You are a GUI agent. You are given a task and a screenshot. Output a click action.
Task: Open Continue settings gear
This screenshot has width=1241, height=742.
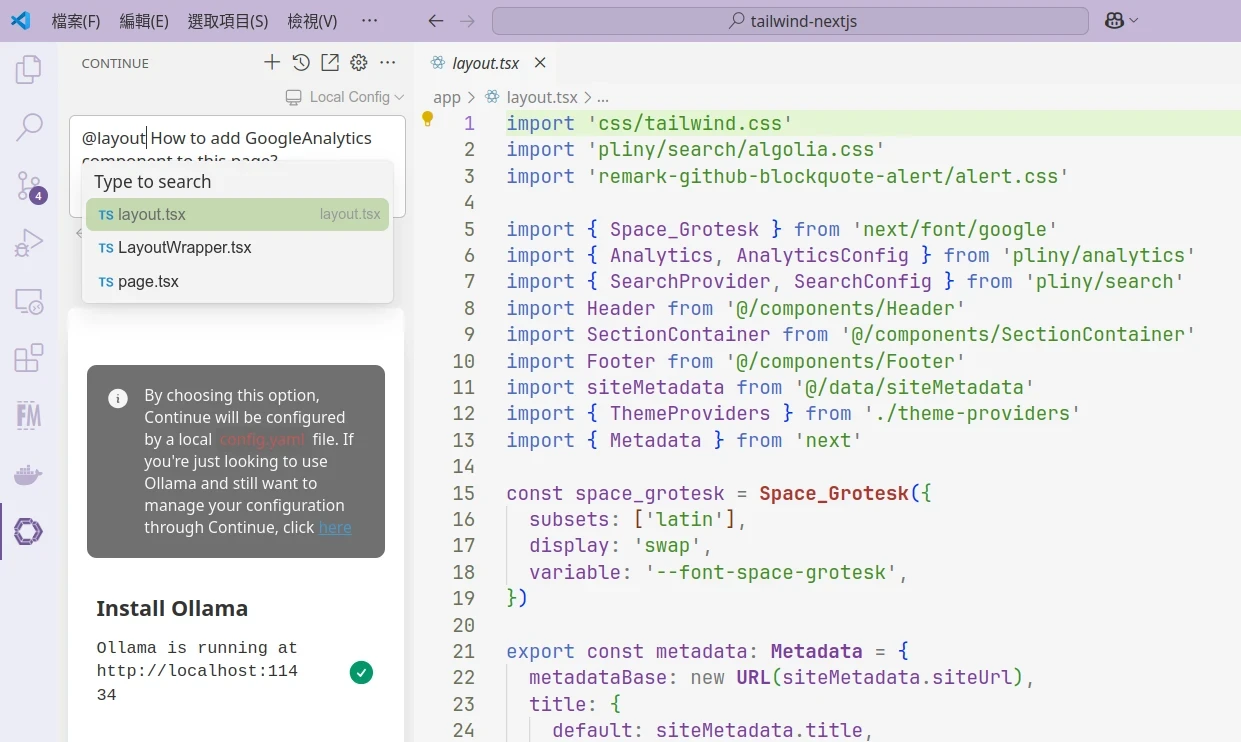[x=359, y=63]
